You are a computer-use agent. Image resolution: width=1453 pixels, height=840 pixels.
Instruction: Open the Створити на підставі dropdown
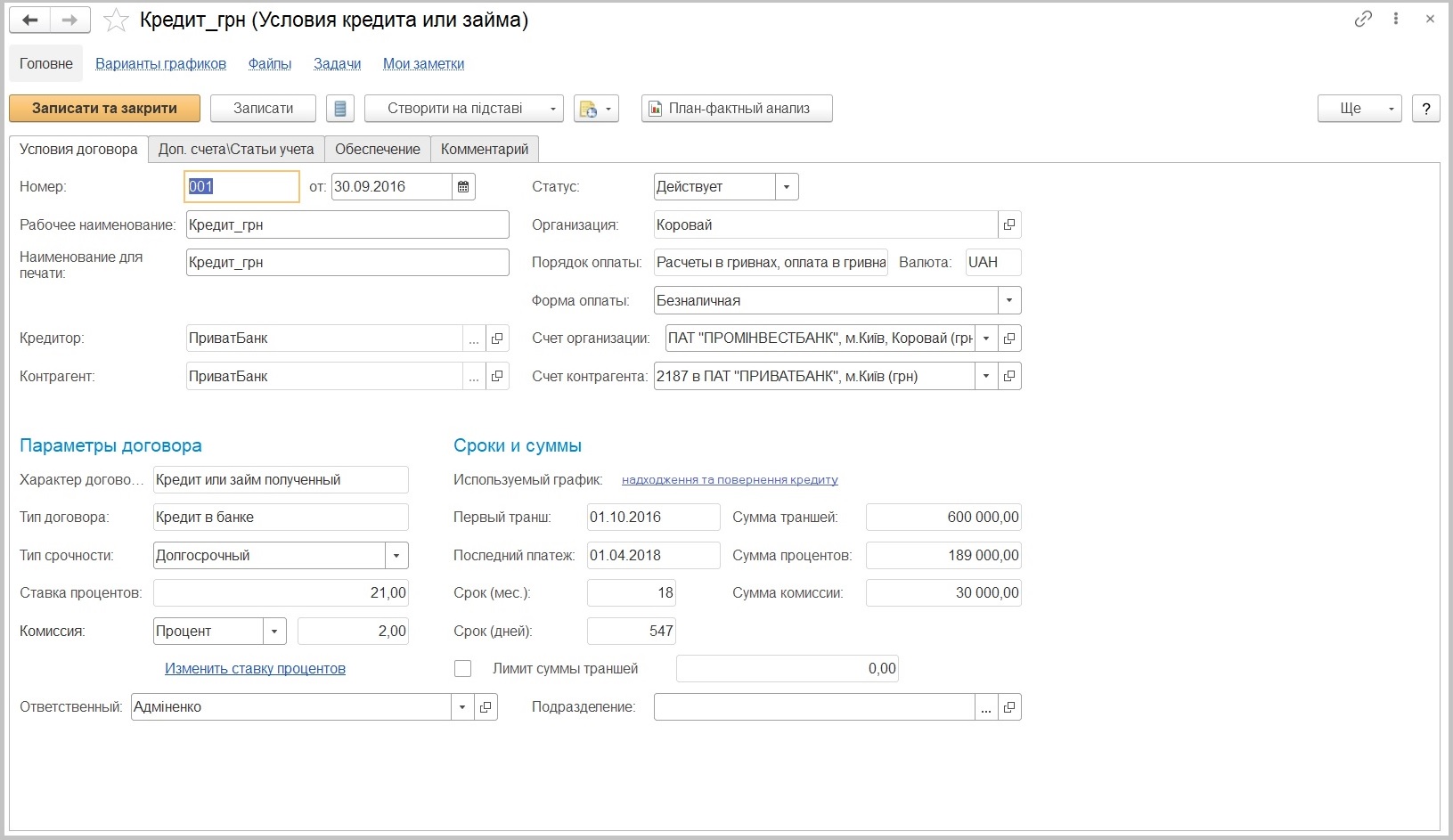click(x=464, y=109)
